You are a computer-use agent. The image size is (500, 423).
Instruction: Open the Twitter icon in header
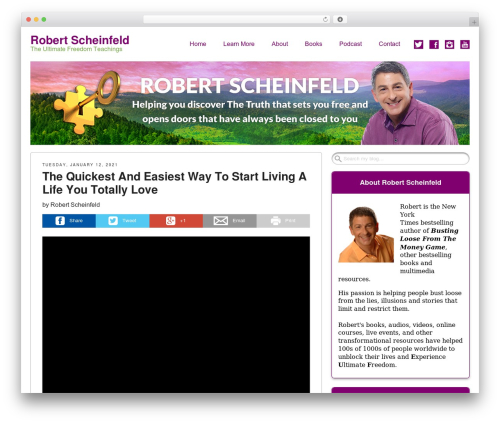418,44
